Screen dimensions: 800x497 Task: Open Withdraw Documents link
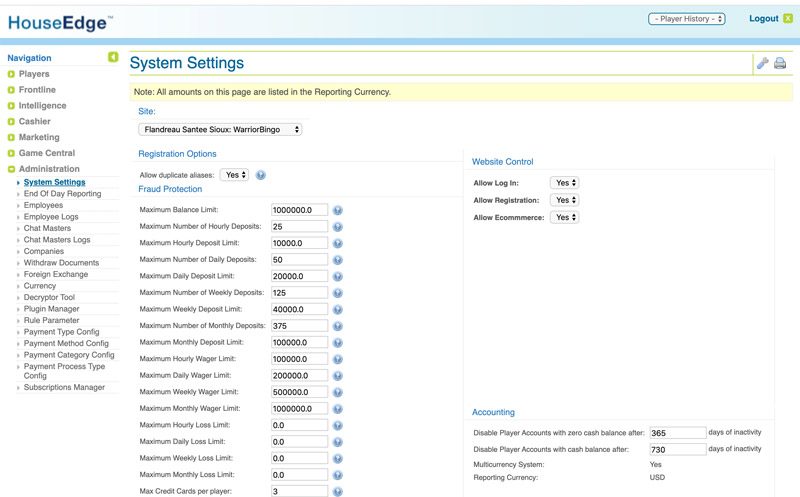pyautogui.click(x=61, y=263)
